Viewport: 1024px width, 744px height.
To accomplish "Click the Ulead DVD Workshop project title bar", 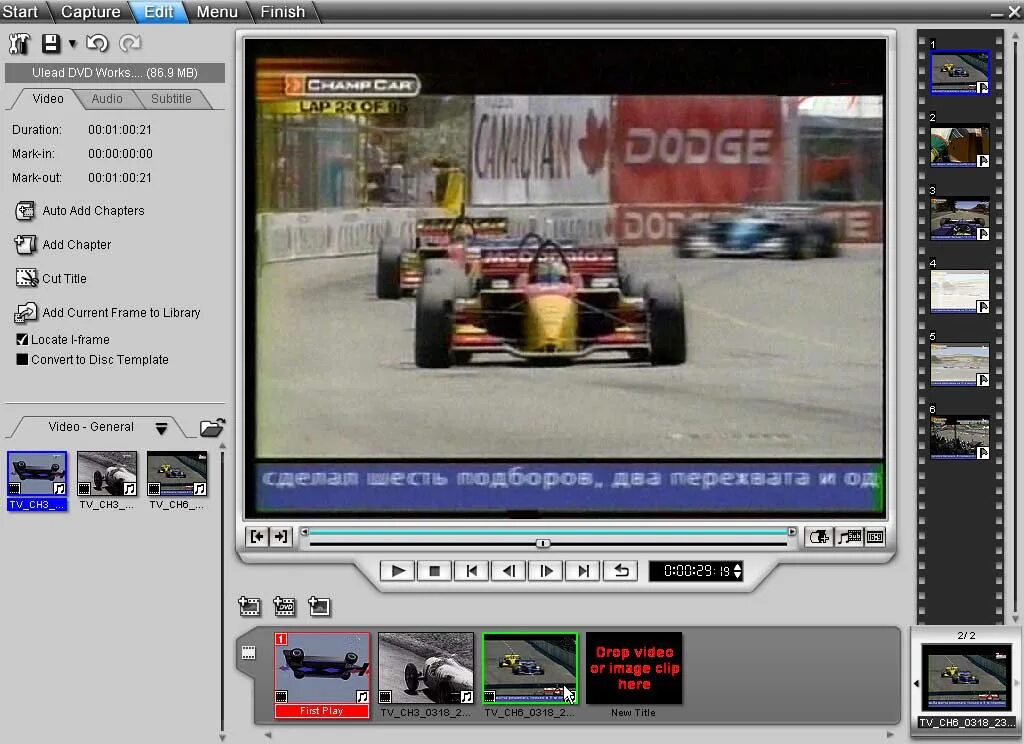I will coord(115,73).
